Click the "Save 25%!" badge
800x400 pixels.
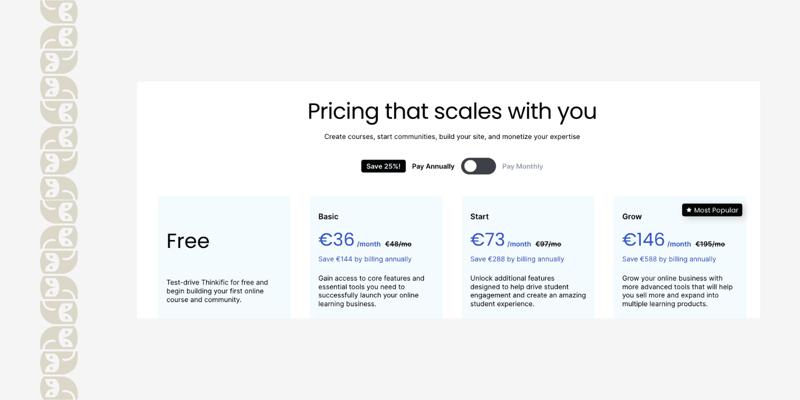[383, 166]
